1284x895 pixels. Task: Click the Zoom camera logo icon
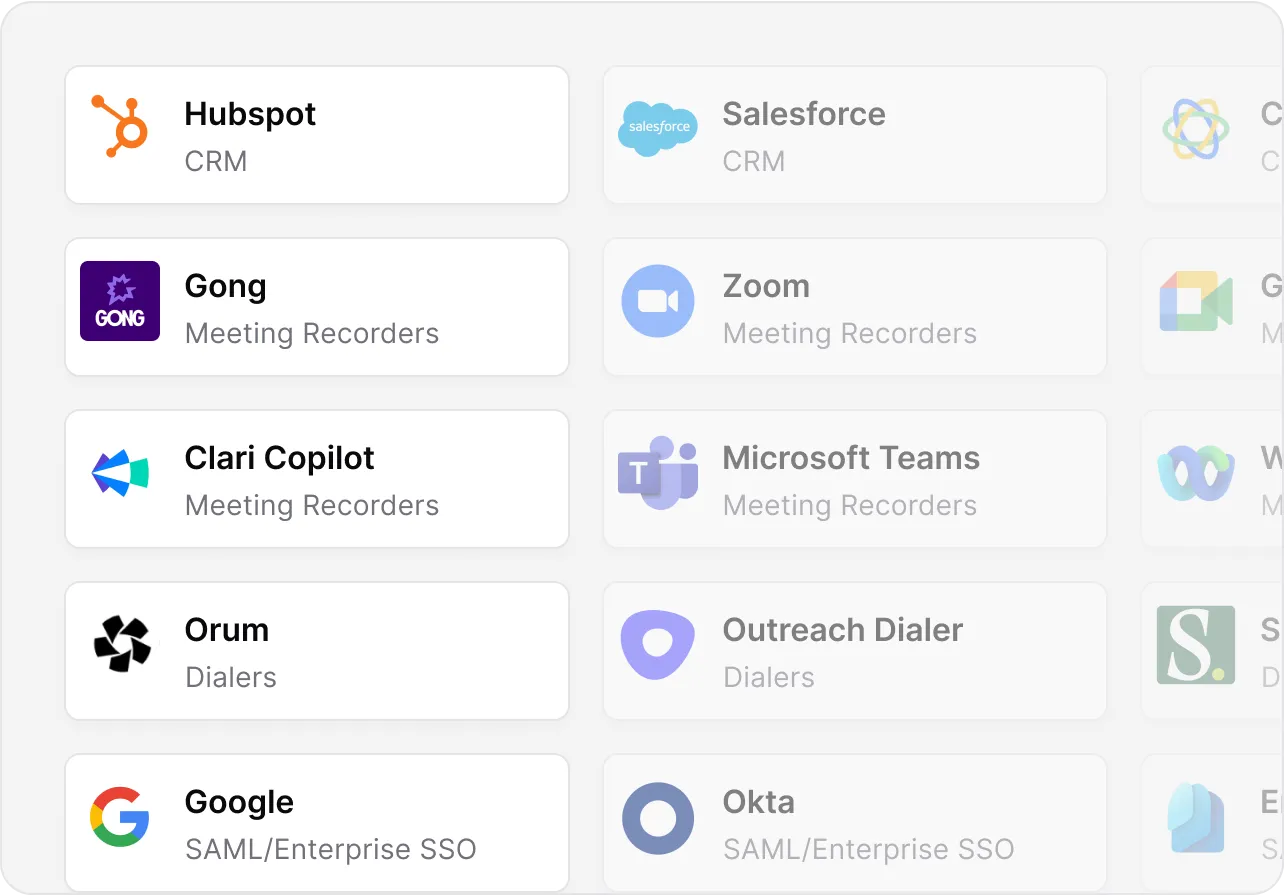tap(658, 301)
